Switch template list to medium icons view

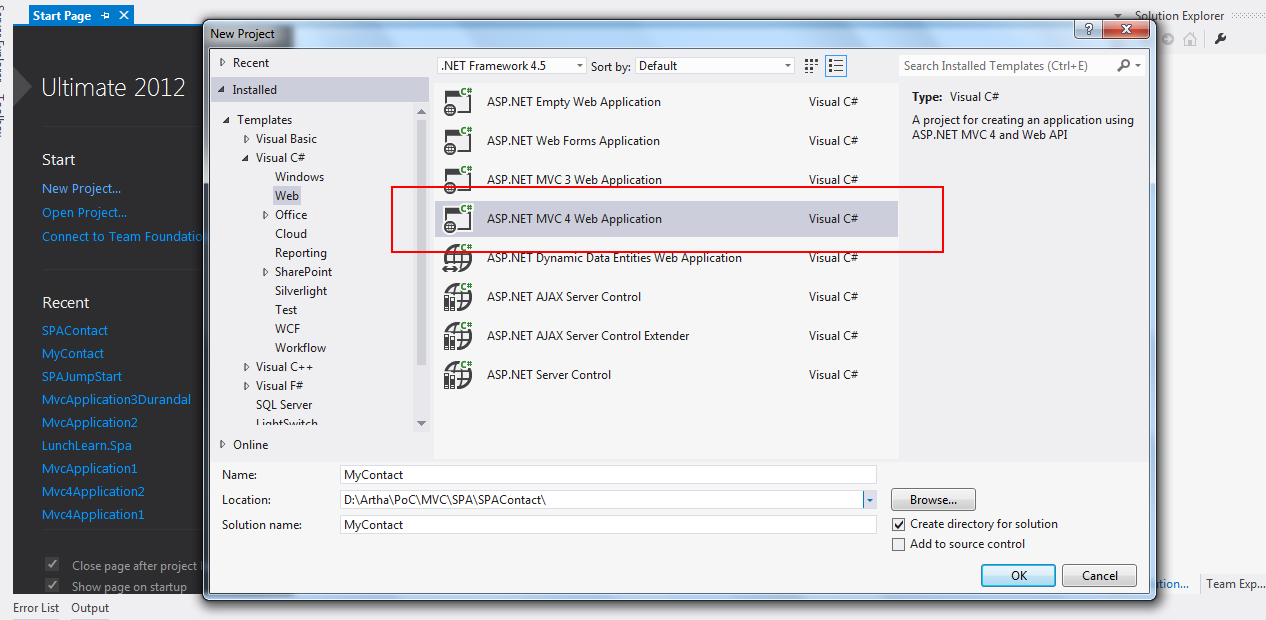tap(837, 66)
